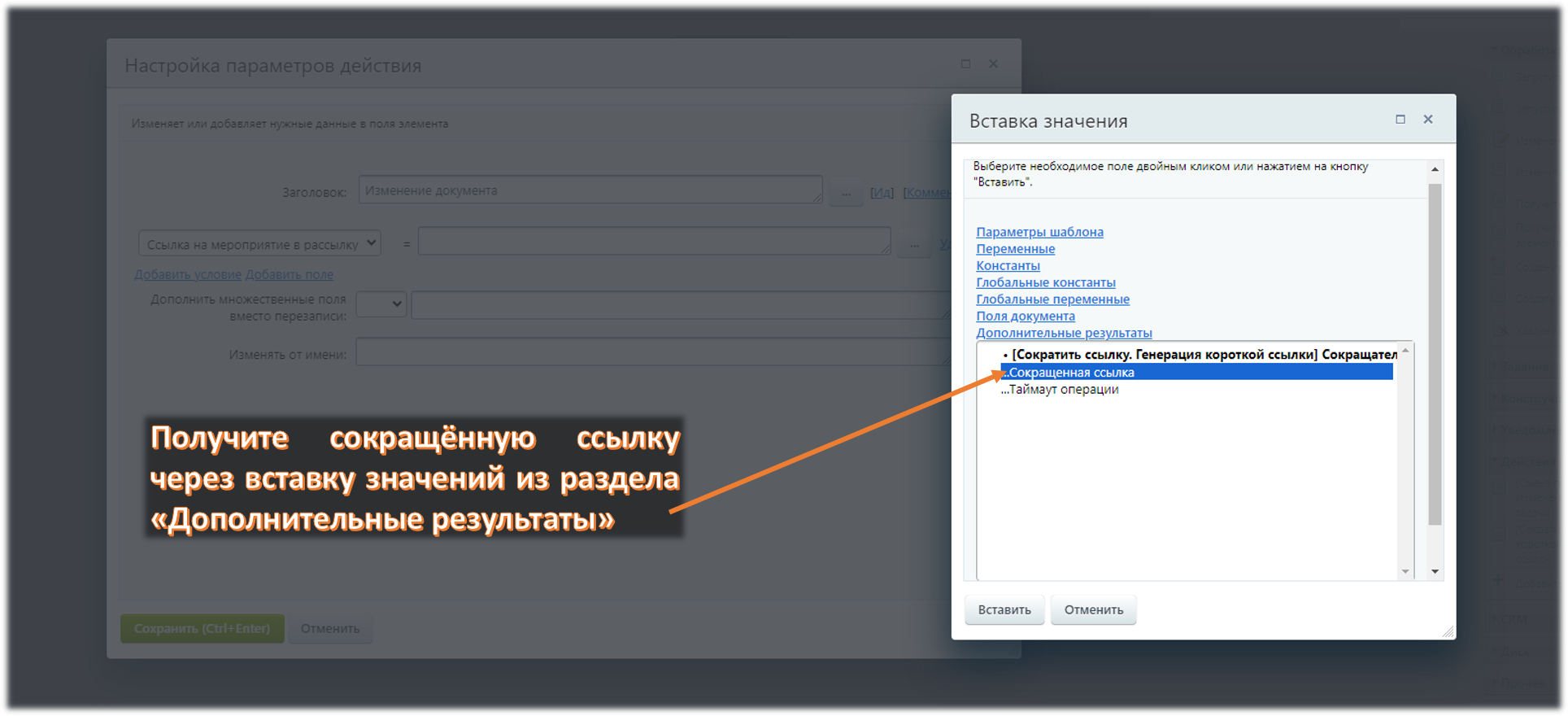Collapse the Дополнительные результаты section
Image resolution: width=1568 pixels, height=716 pixels.
click(x=1064, y=333)
